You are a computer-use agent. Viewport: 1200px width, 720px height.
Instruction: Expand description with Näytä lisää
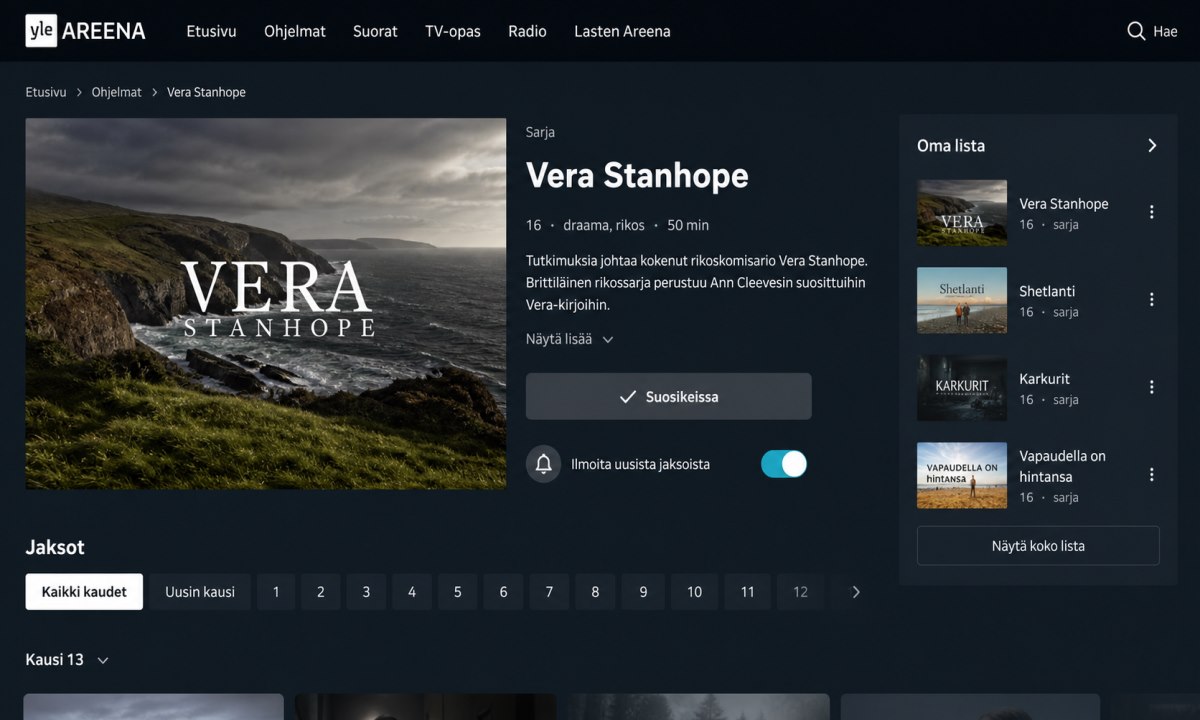click(570, 339)
